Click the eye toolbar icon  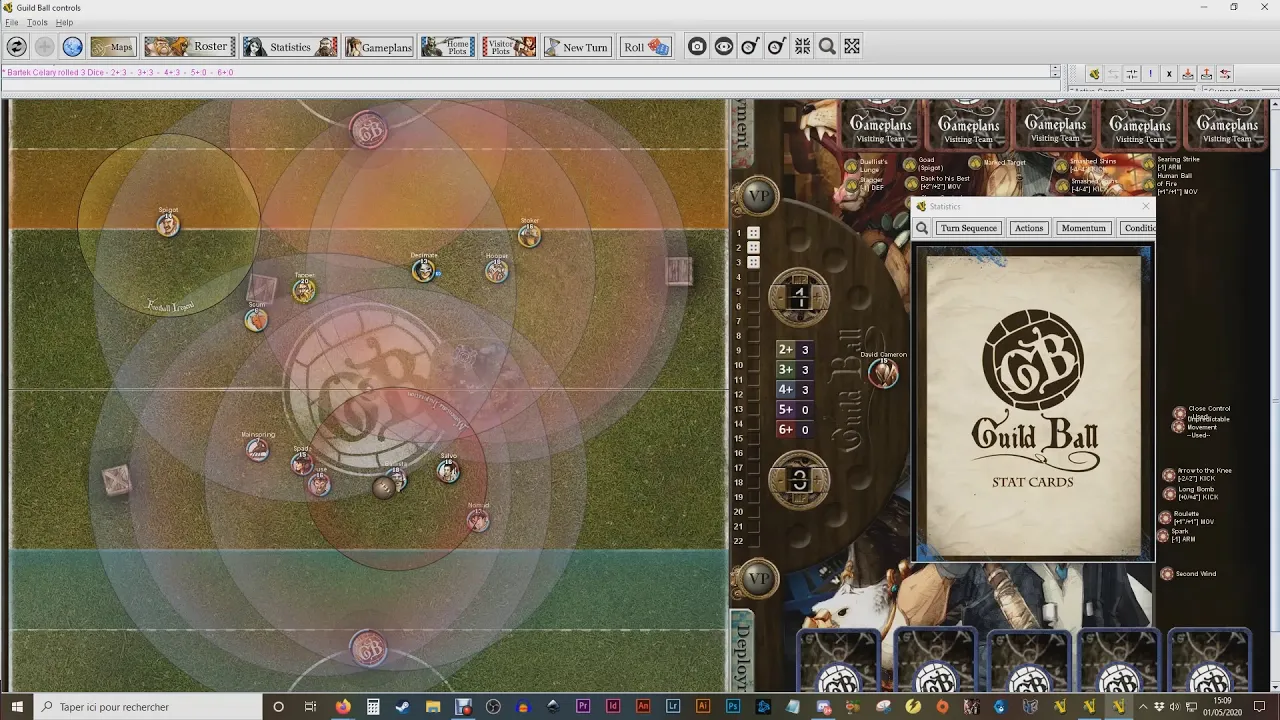pyautogui.click(x=724, y=46)
